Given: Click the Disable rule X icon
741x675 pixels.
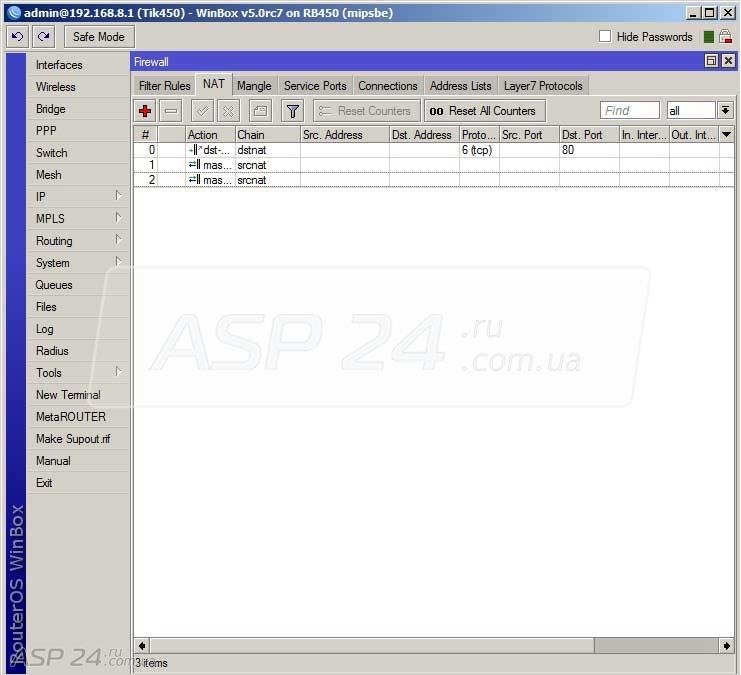Looking at the screenshot, I should pyautogui.click(x=229, y=111).
